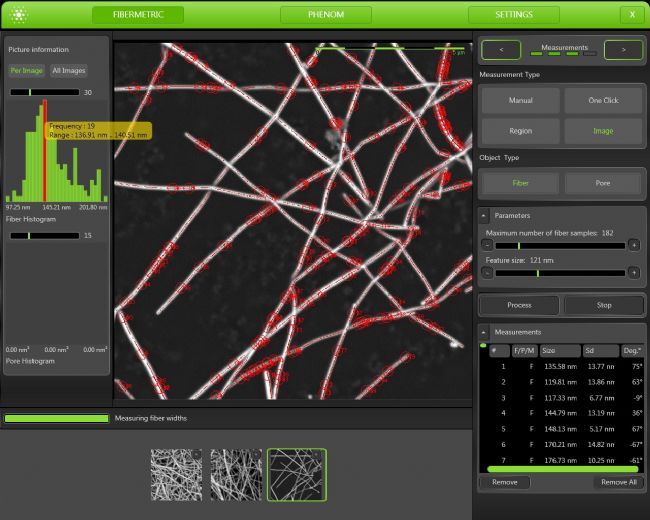Adjust the fiber histogram bin slider
Viewport: 650px width, 520px height.
[x=30, y=236]
